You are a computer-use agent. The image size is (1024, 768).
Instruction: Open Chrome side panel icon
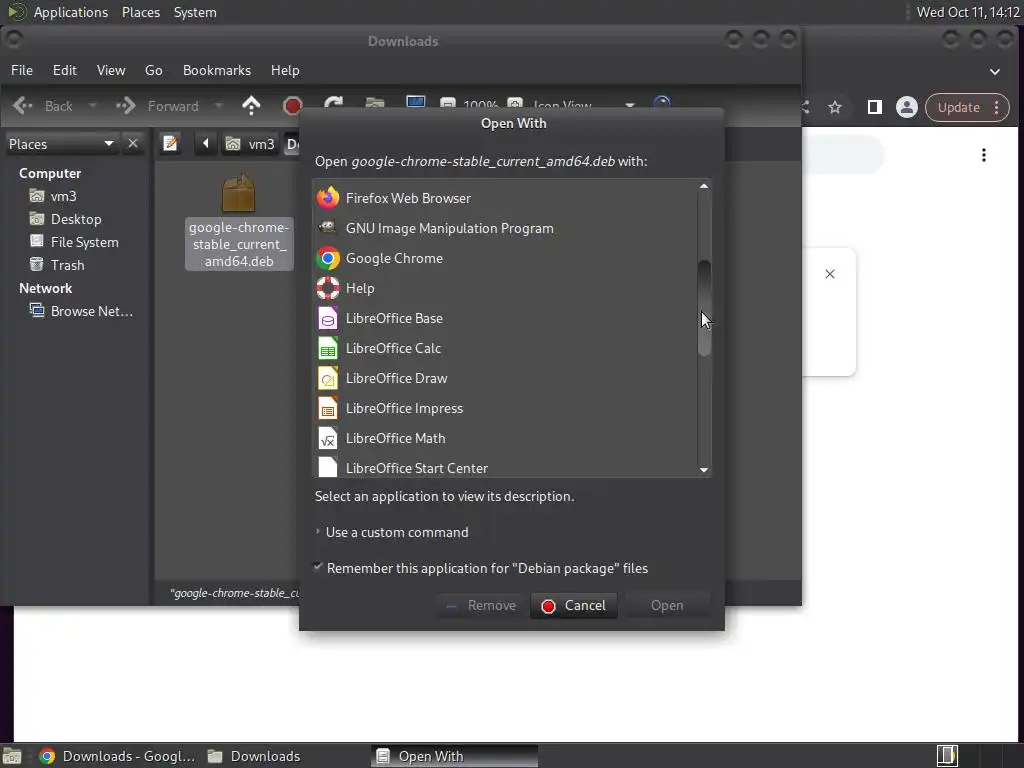click(x=874, y=107)
